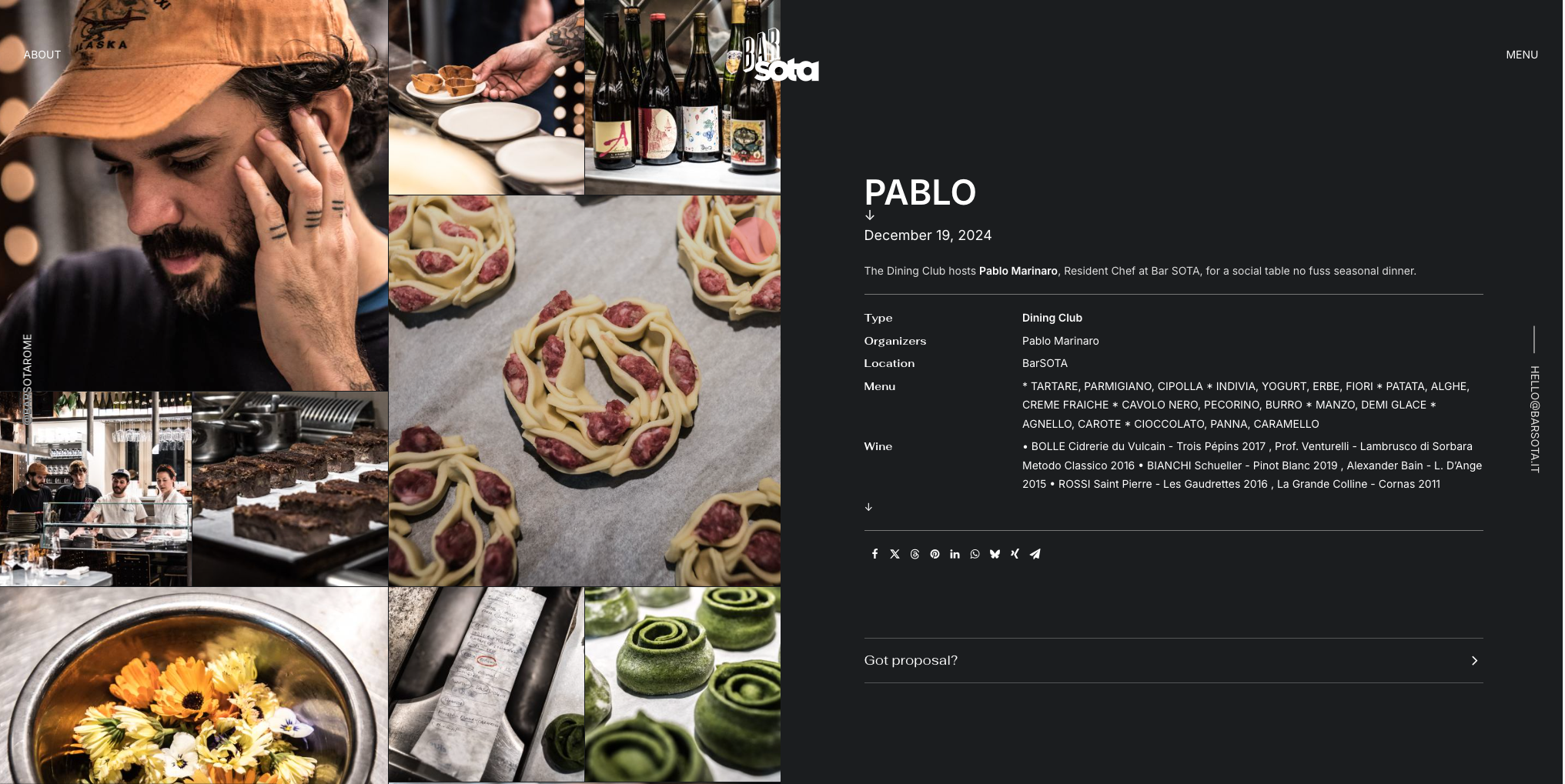The image size is (1565, 784).
Task: Click the Bar SOTA logo
Action: click(x=781, y=55)
